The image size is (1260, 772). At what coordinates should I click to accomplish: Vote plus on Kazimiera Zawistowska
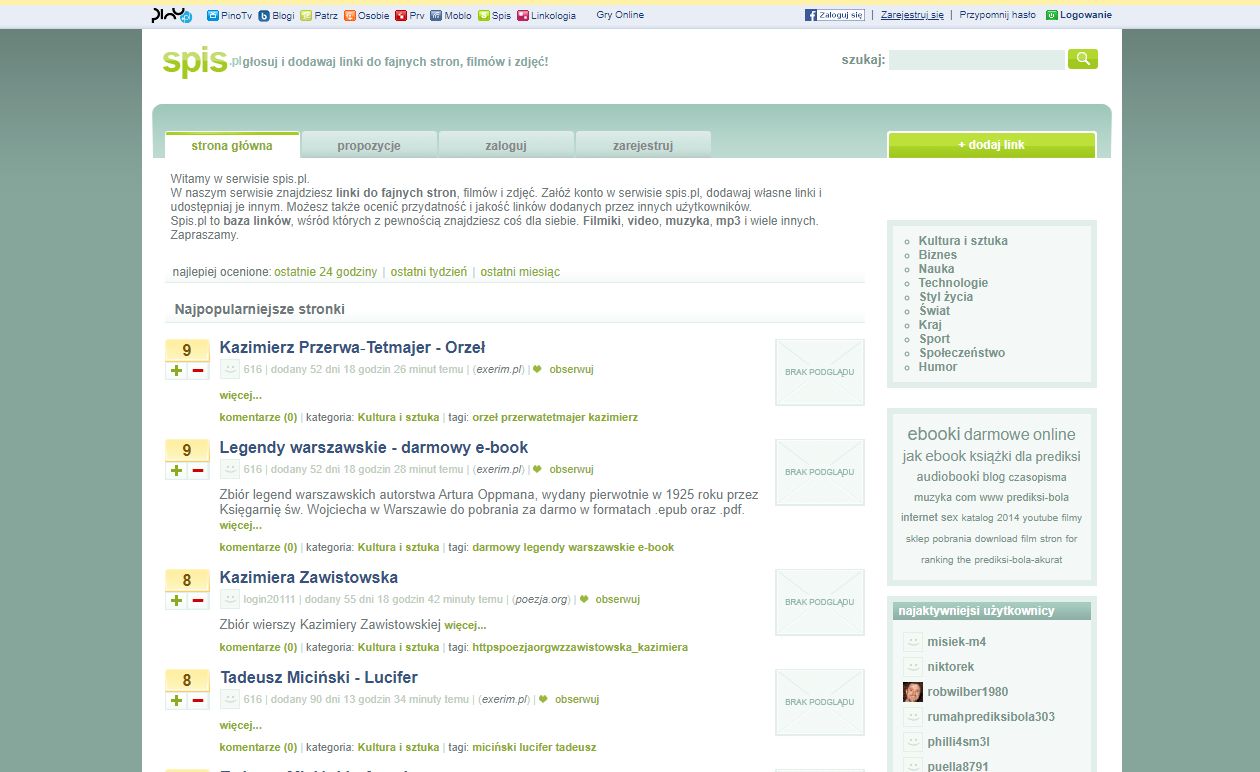pos(177,601)
